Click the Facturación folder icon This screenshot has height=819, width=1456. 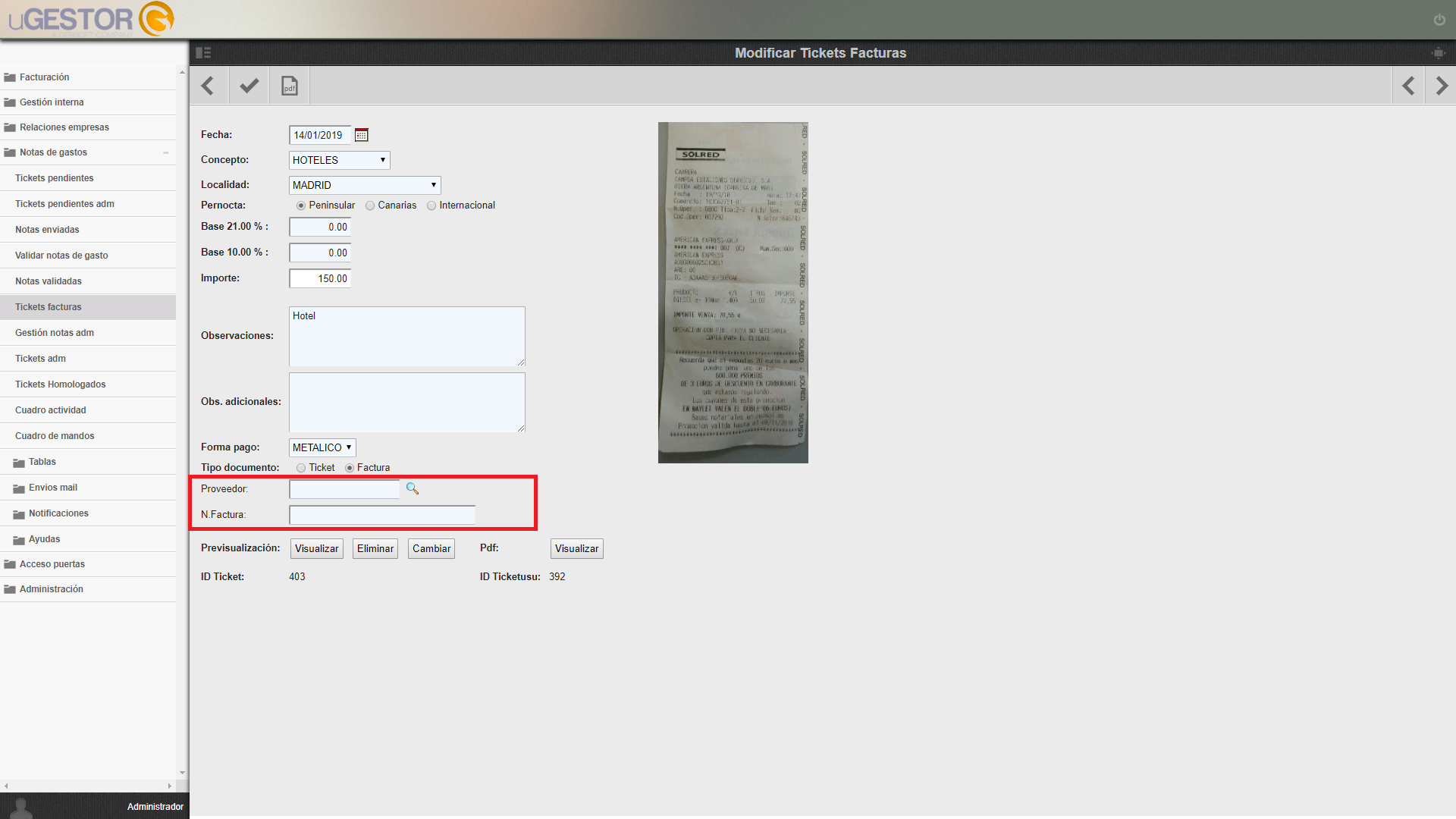[10, 77]
